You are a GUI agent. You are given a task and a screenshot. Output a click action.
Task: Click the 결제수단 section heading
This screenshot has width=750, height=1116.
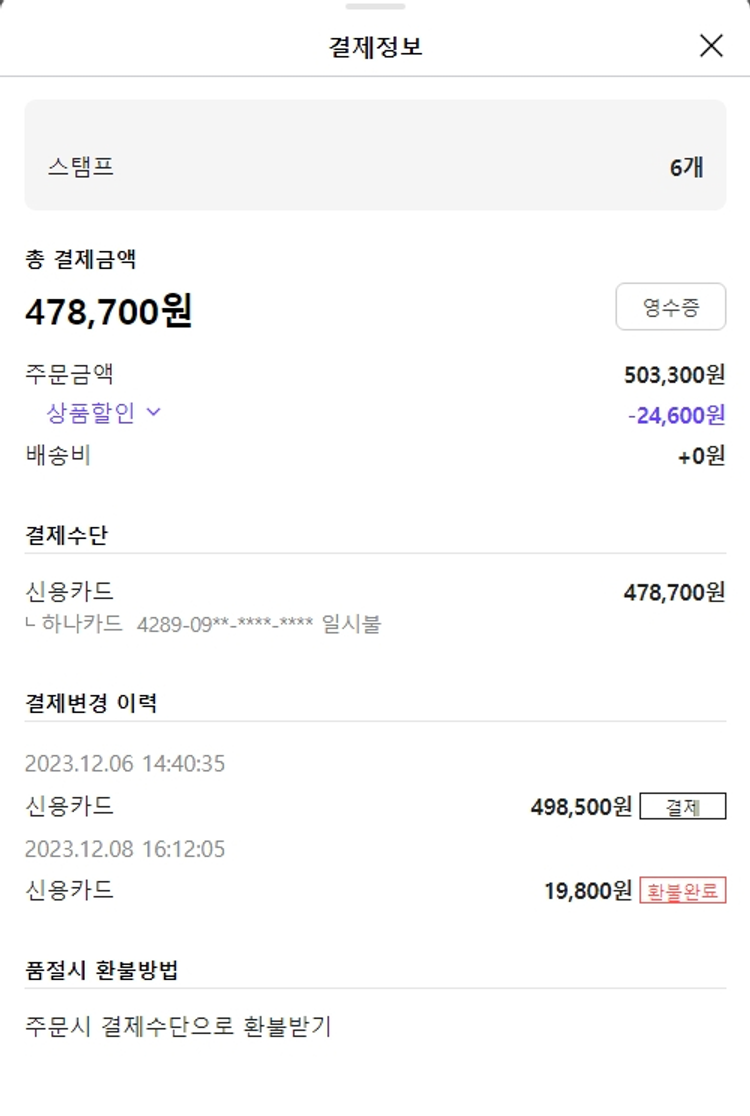pos(66,535)
